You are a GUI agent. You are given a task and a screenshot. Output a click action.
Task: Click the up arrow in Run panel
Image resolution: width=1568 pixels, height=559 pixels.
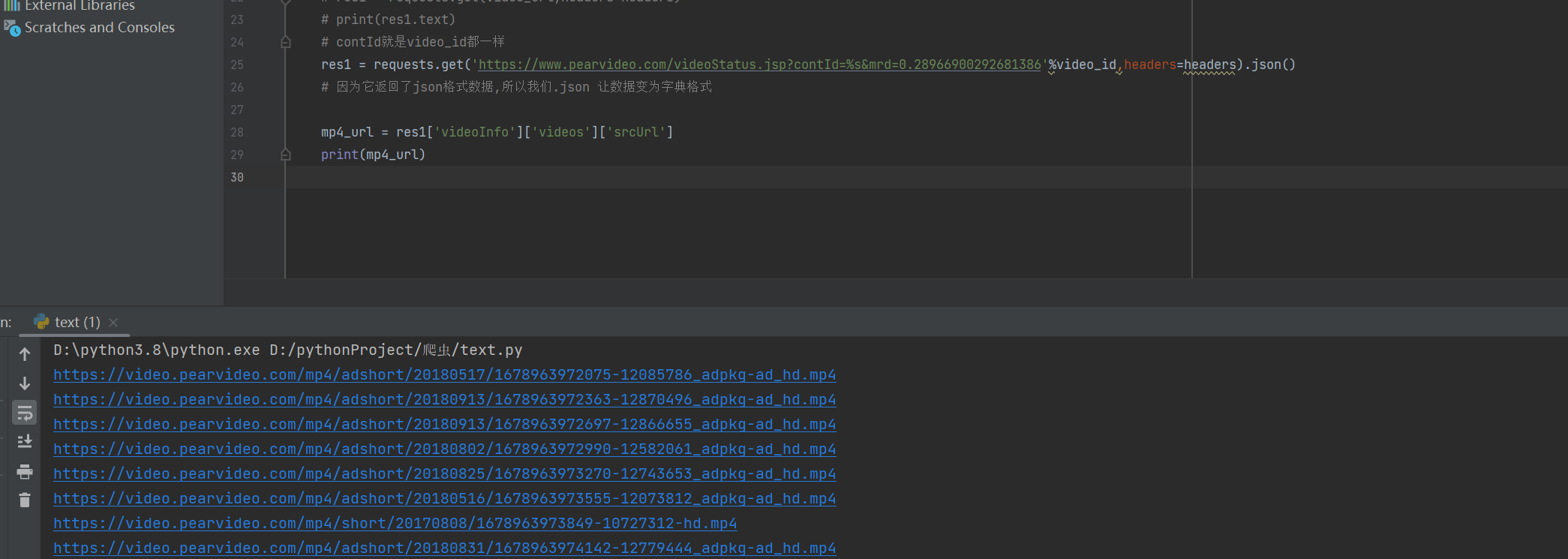[25, 354]
